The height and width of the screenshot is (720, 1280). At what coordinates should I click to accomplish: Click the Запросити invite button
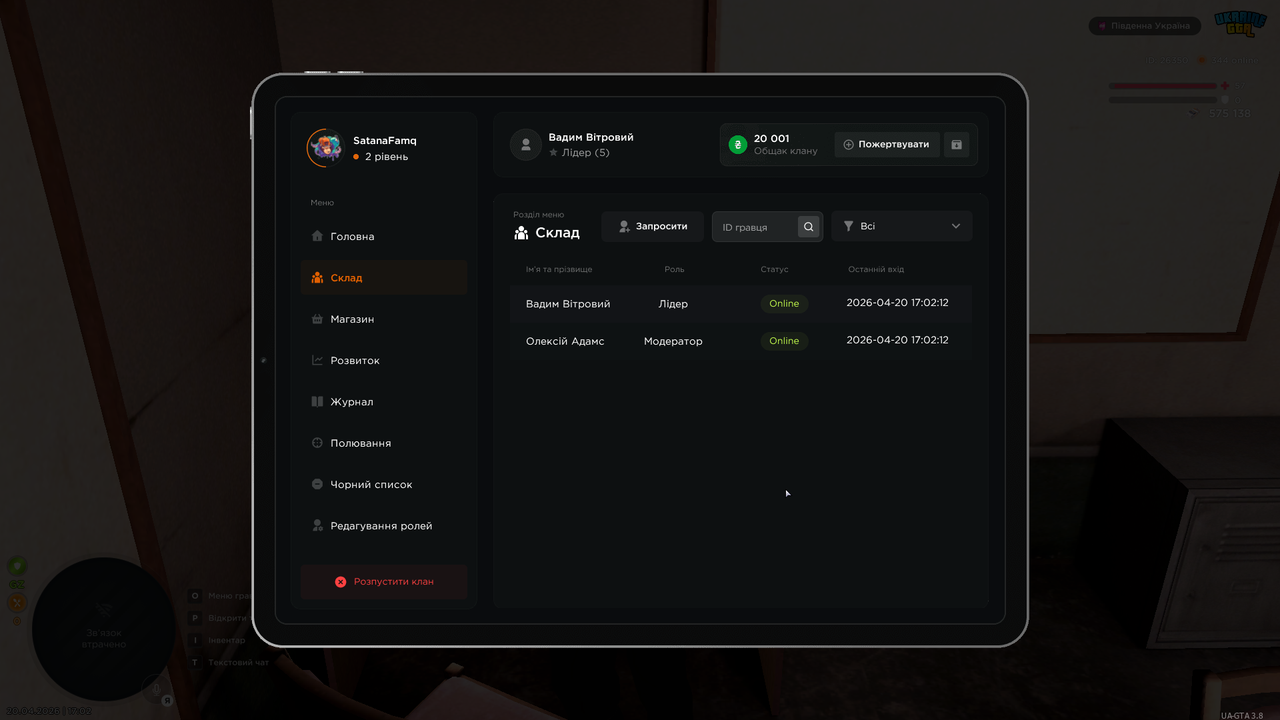(653, 227)
